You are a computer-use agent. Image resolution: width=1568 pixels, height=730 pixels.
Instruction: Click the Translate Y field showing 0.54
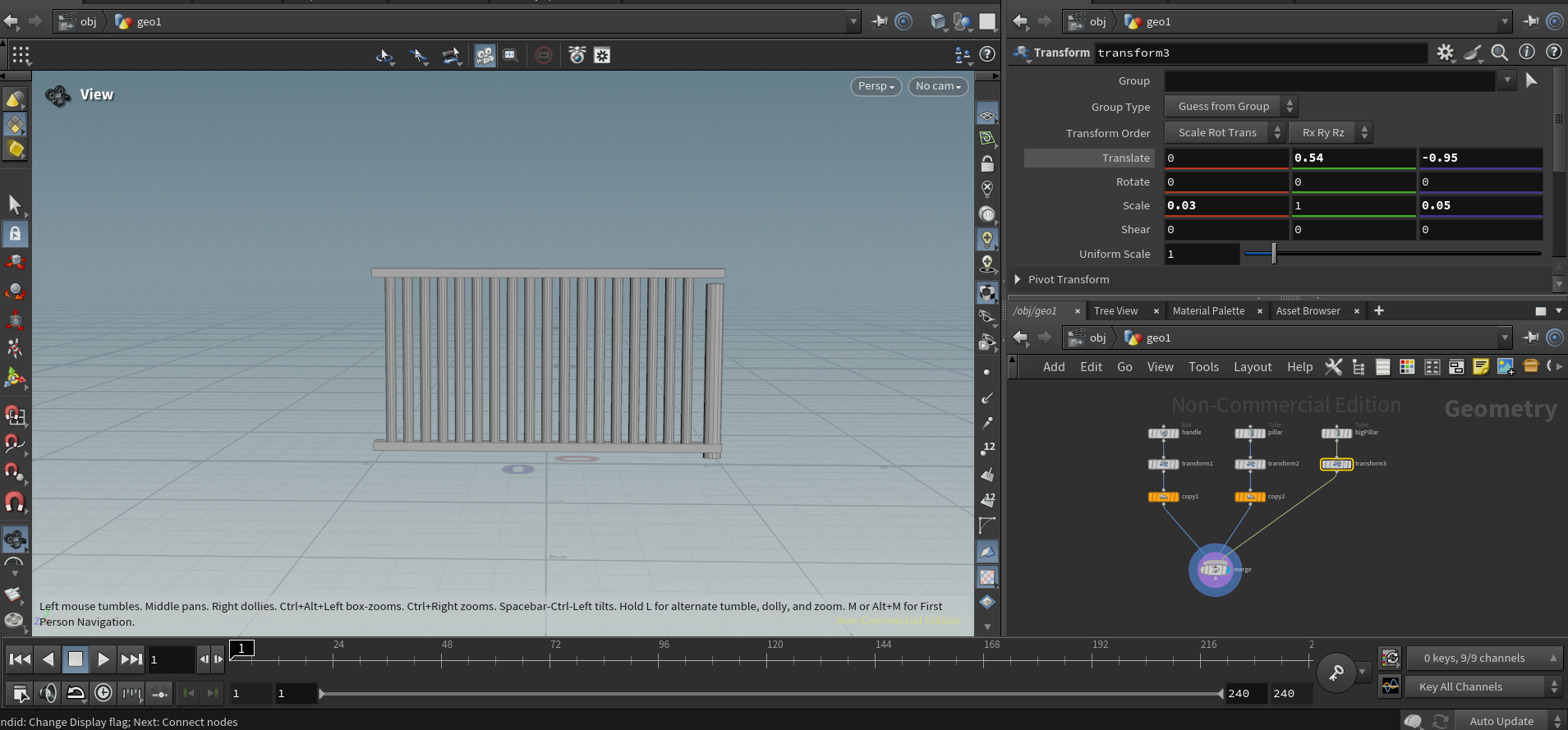pyautogui.click(x=1353, y=158)
